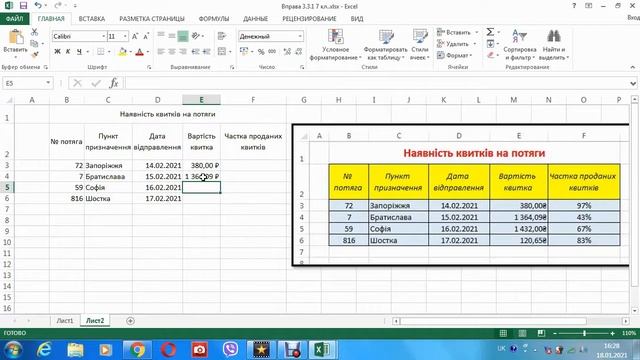Open the fill color bucket swatch
The height and width of the screenshot is (360, 640).
coord(122,51)
